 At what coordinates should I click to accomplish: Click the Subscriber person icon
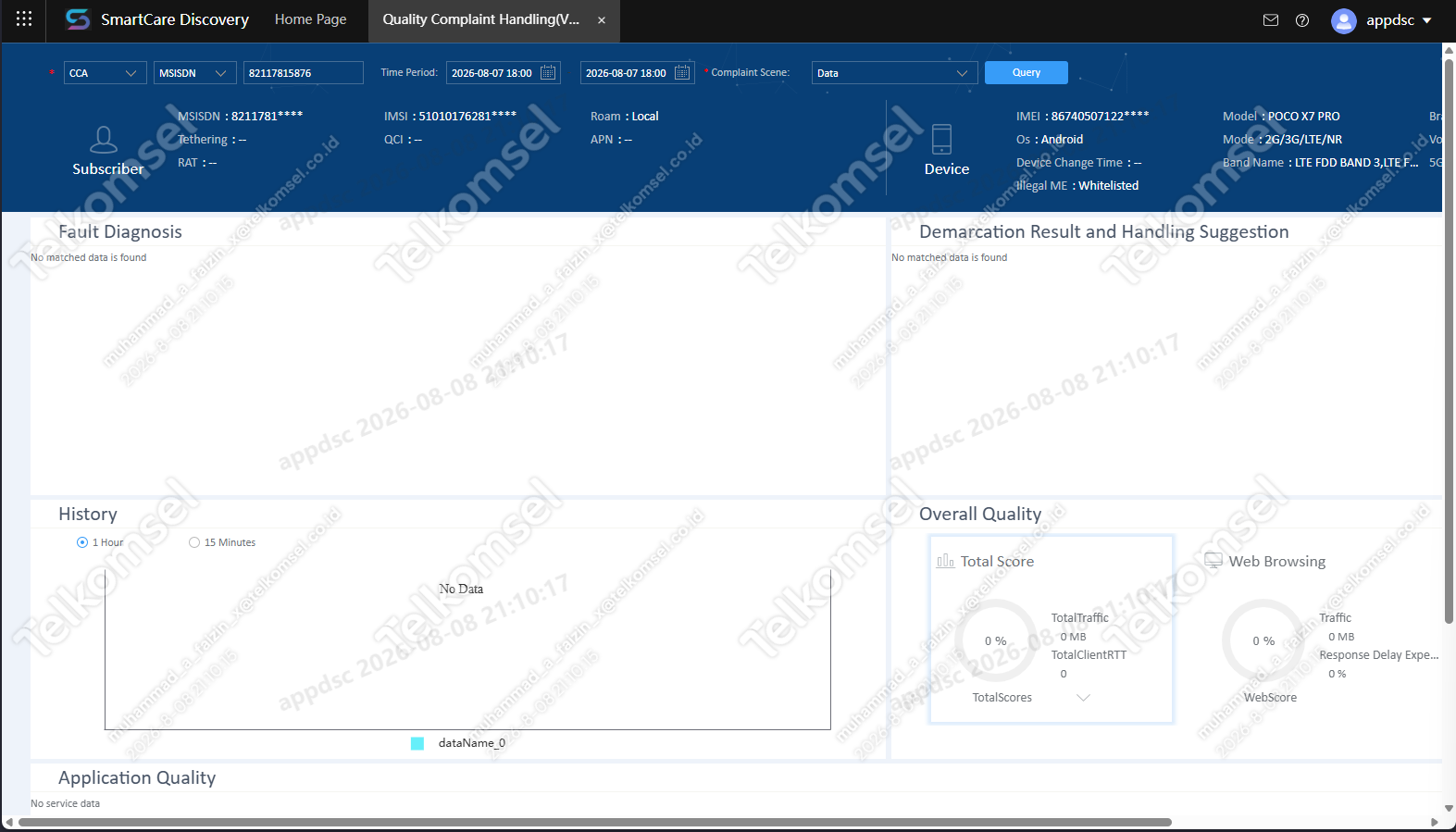click(x=104, y=140)
